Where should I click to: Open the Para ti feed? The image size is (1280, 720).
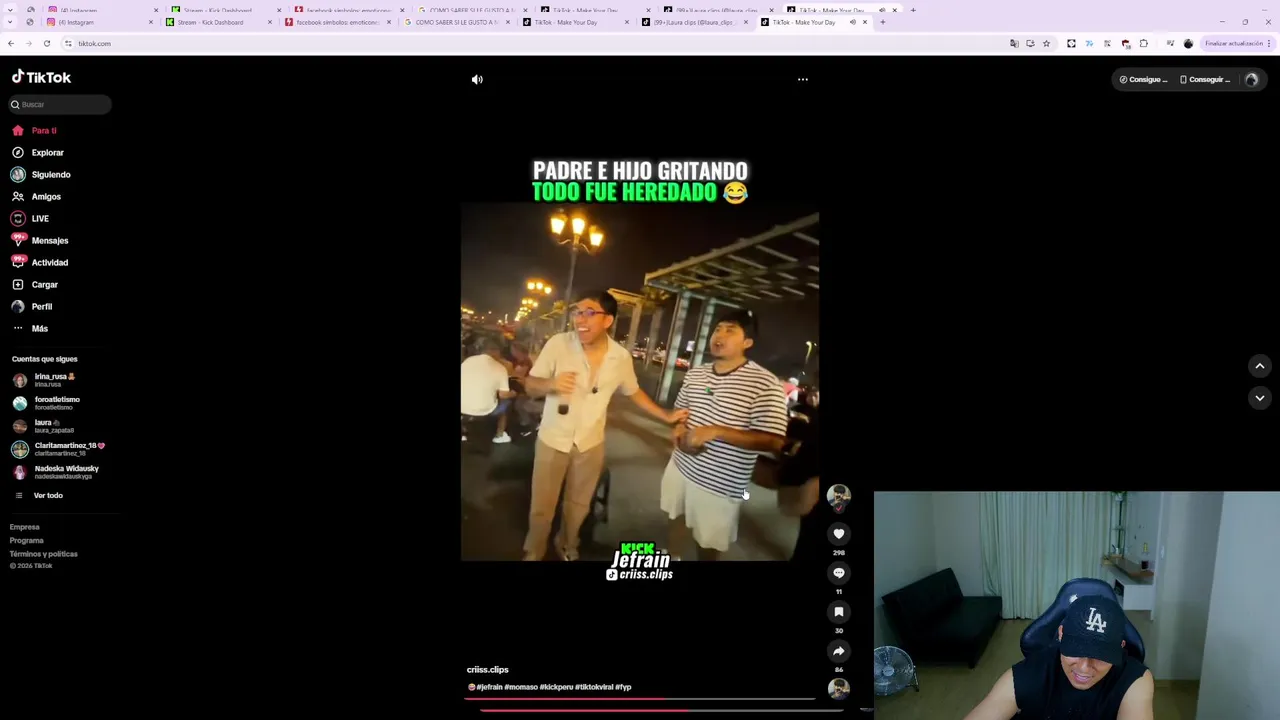pyautogui.click(x=35, y=131)
